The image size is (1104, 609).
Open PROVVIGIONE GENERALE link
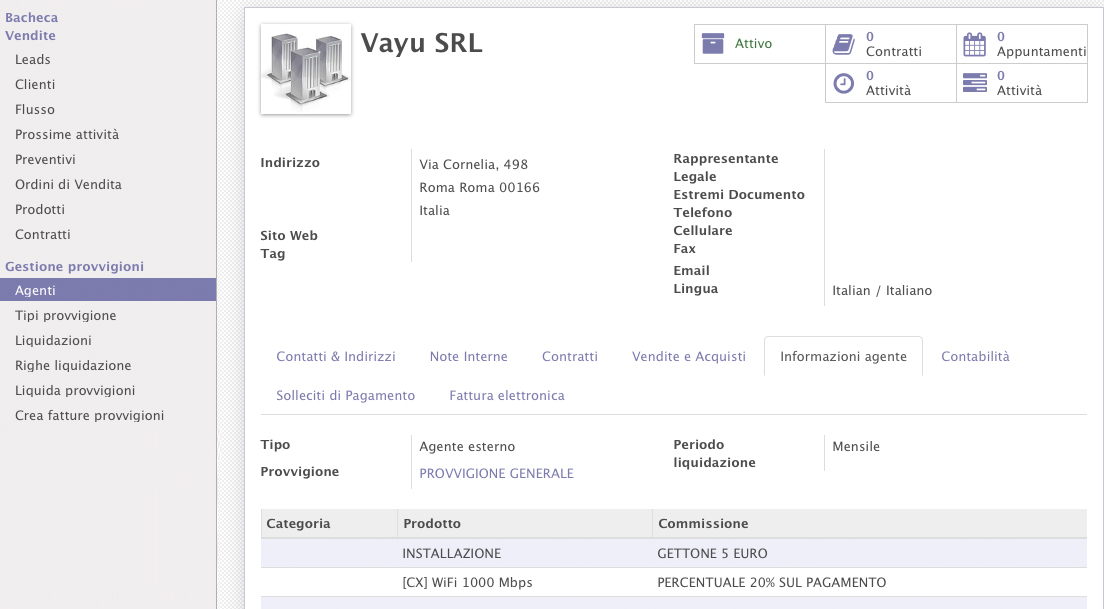tap(496, 473)
